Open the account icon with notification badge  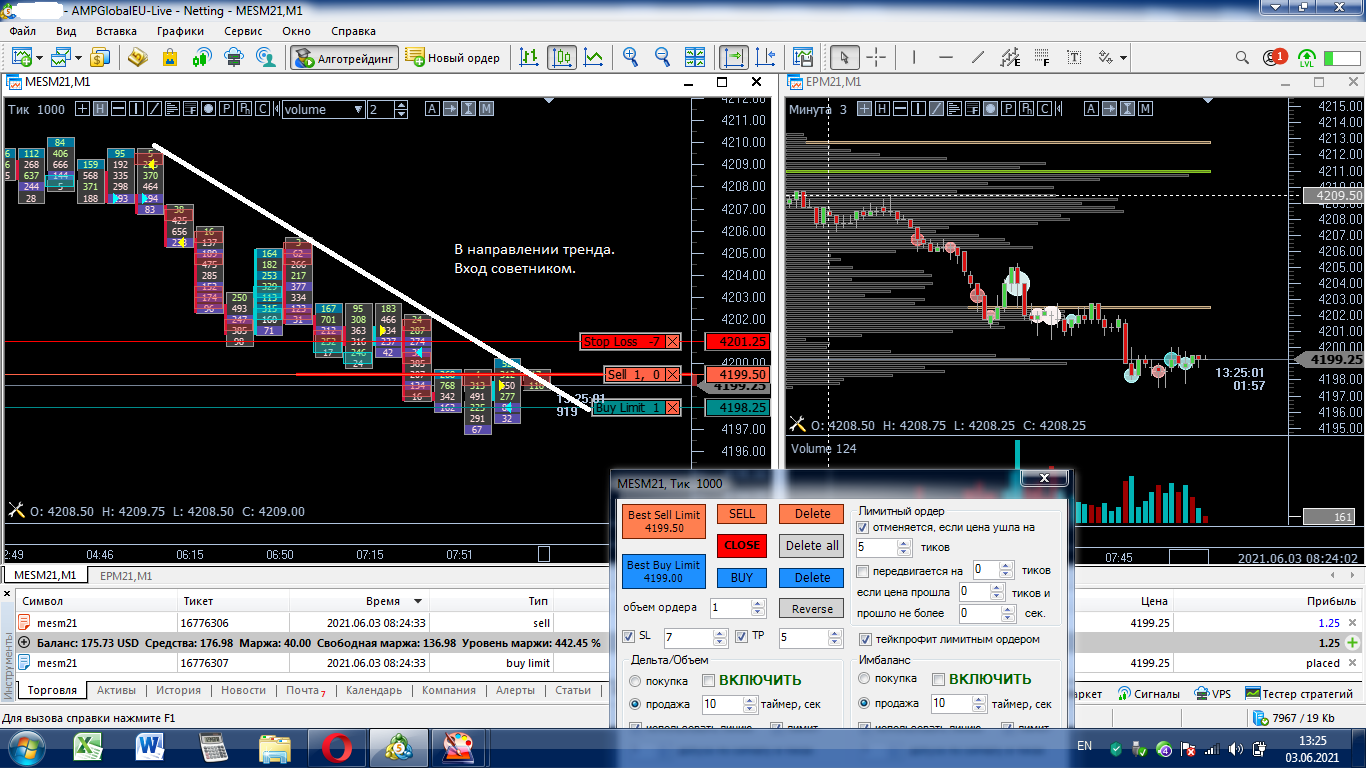pyautogui.click(x=1274, y=58)
